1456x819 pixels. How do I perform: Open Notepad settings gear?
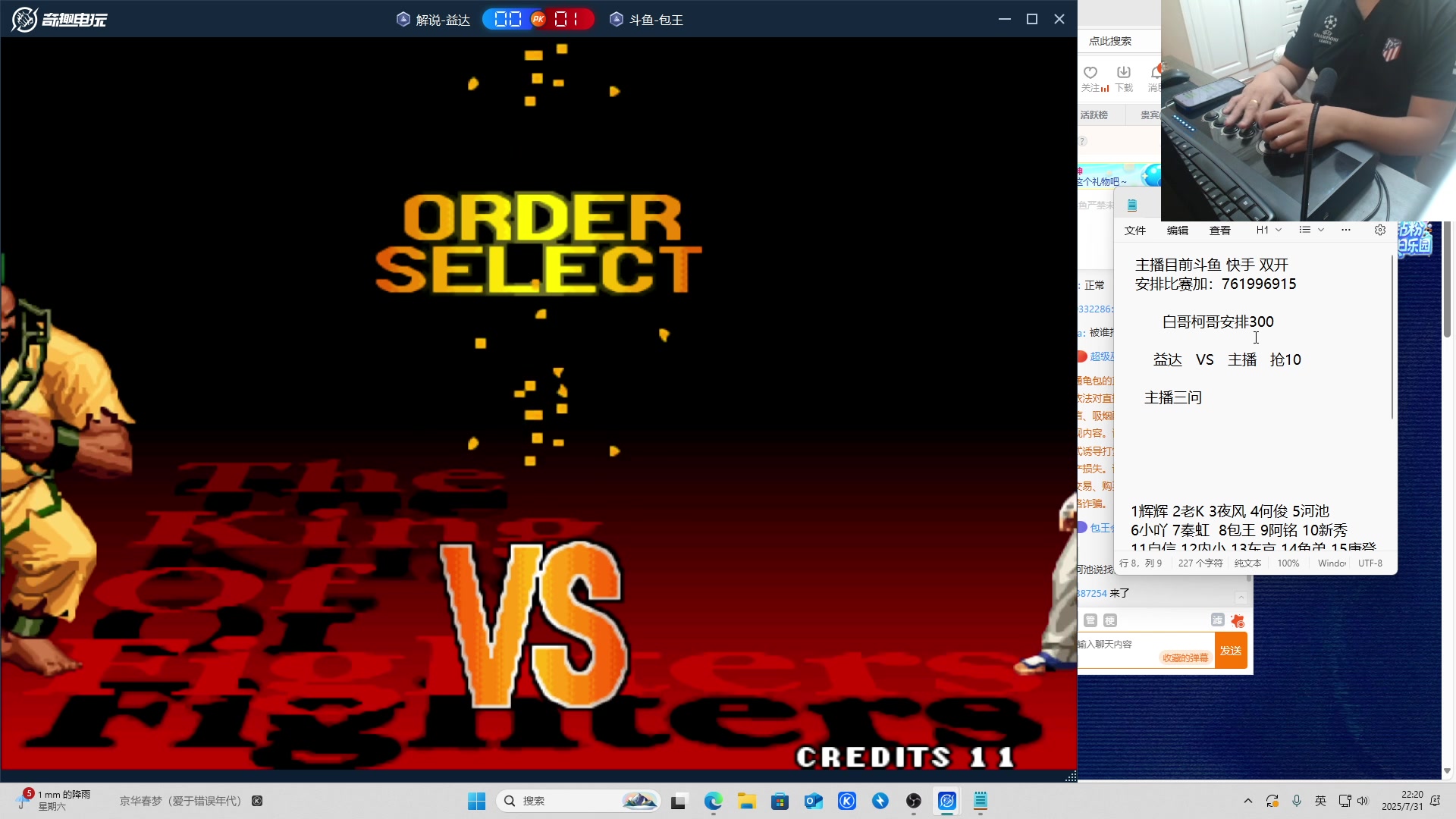[1380, 230]
